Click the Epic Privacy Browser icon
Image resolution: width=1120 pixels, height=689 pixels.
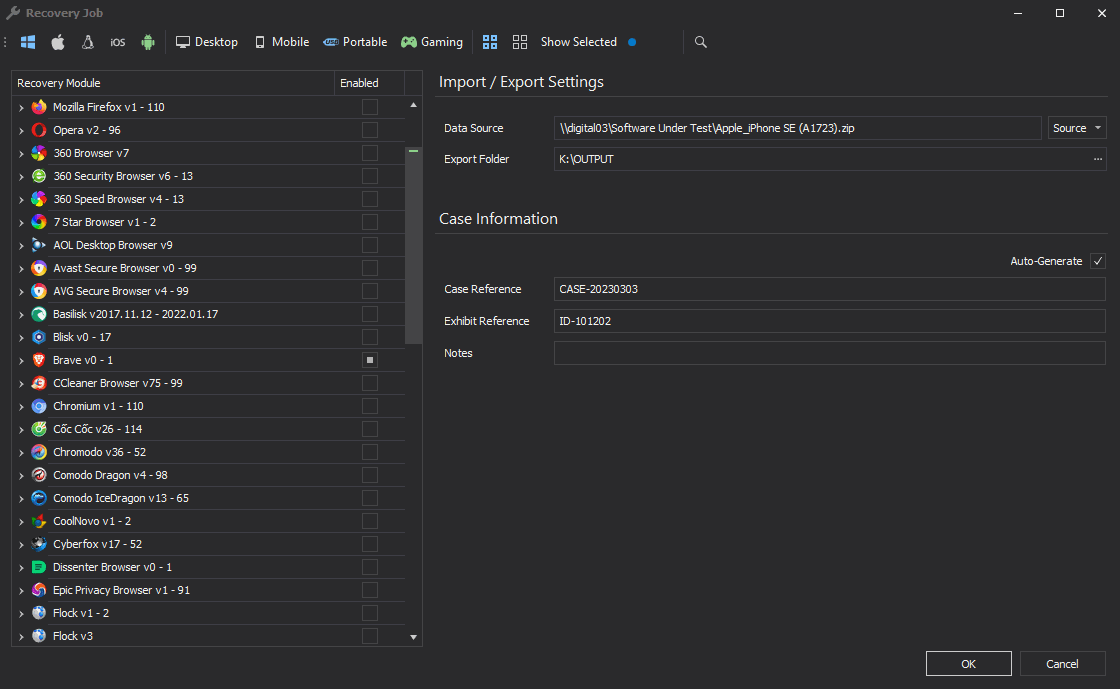39,590
